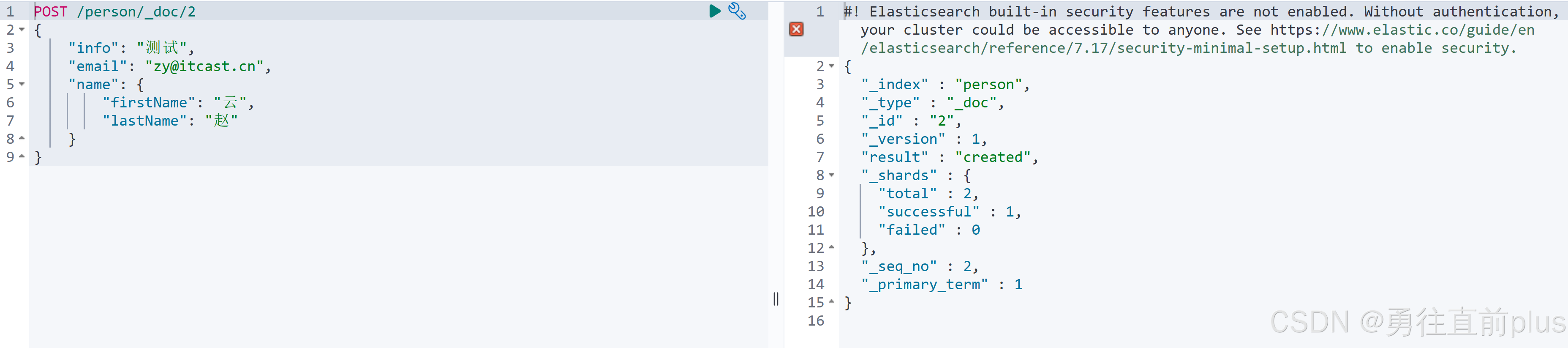The height and width of the screenshot is (348, 1568).
Task: Click the pane splitter handle
Action: coord(776,299)
